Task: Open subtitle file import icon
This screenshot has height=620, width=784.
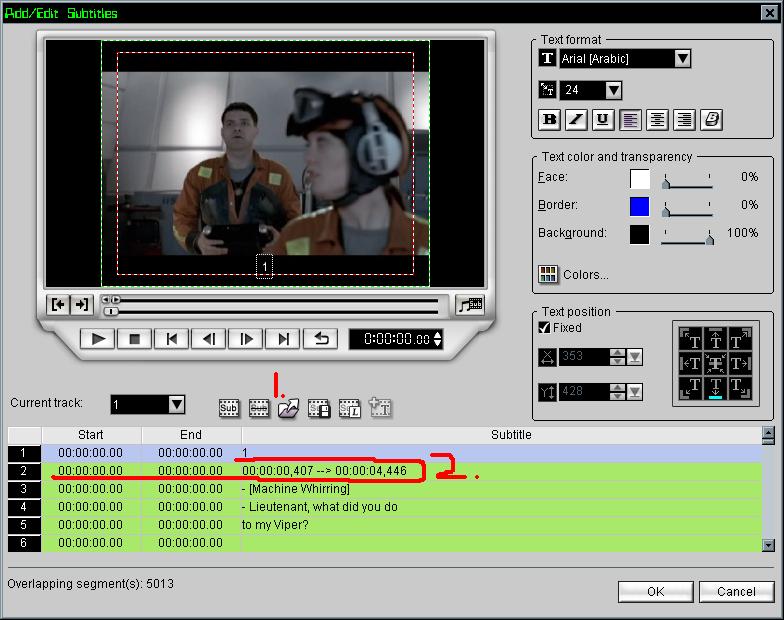Action: click(288, 408)
